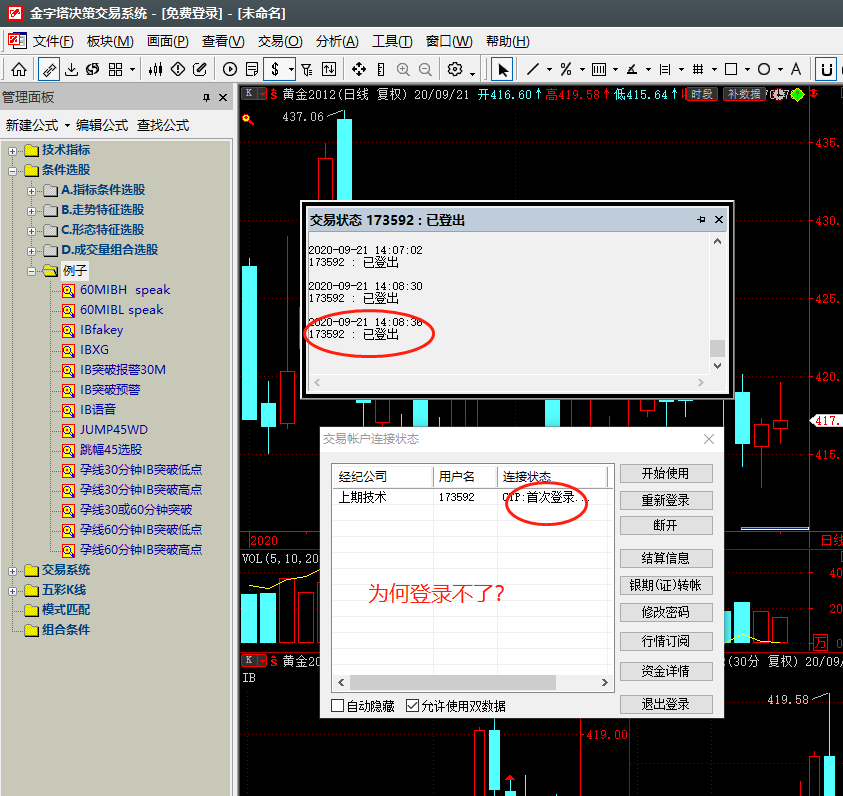This screenshot has width=843, height=796.
Task: Open the 分析(A) menu
Action: coord(337,41)
